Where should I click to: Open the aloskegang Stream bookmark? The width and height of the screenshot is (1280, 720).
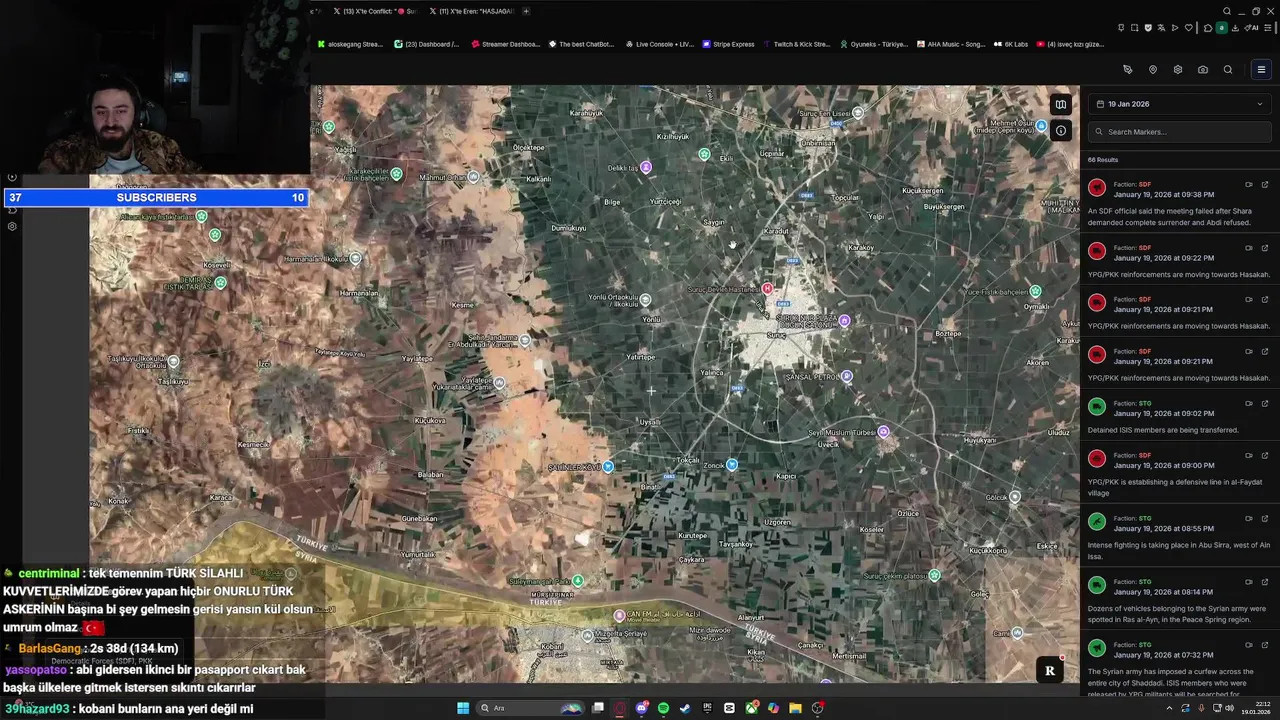point(350,44)
